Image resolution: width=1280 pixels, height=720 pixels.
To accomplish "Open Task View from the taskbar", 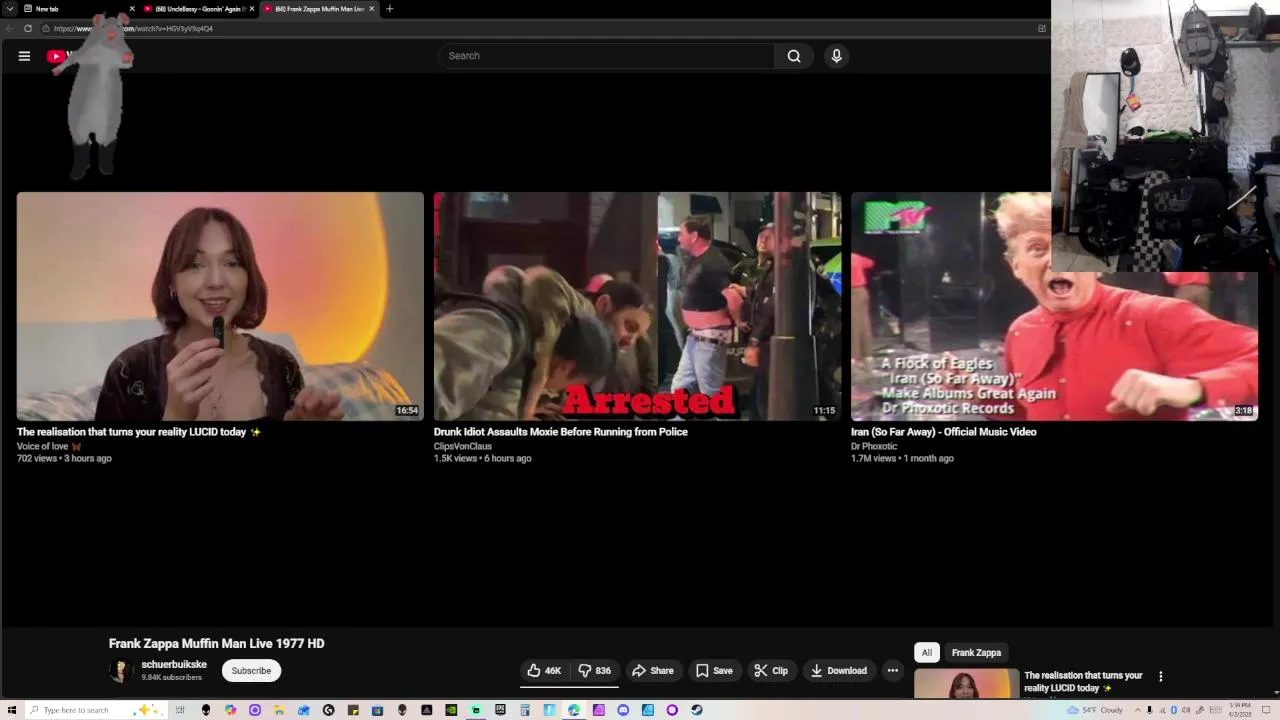I will pyautogui.click(x=180, y=710).
